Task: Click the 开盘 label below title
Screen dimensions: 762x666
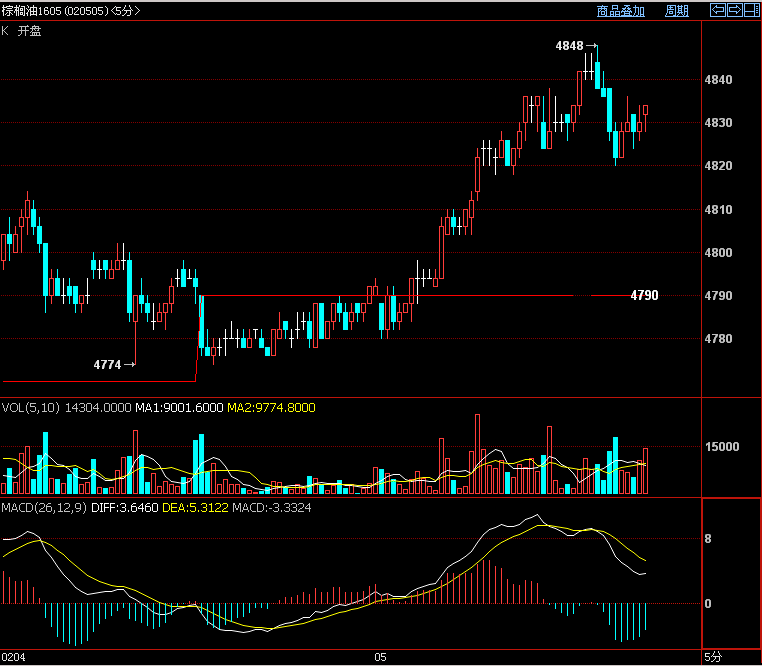Action: coord(30,31)
